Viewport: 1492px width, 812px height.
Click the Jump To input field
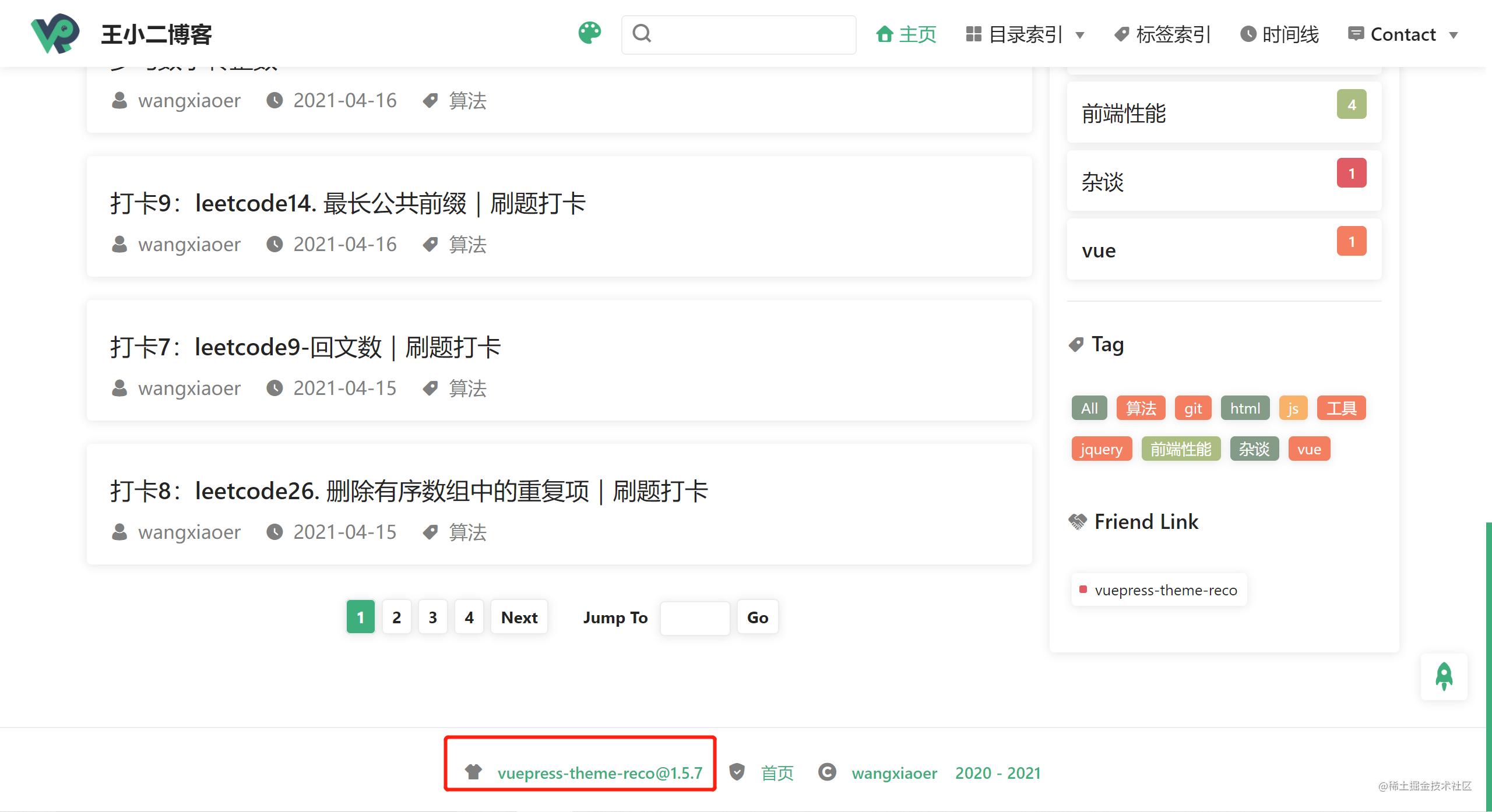coord(694,617)
